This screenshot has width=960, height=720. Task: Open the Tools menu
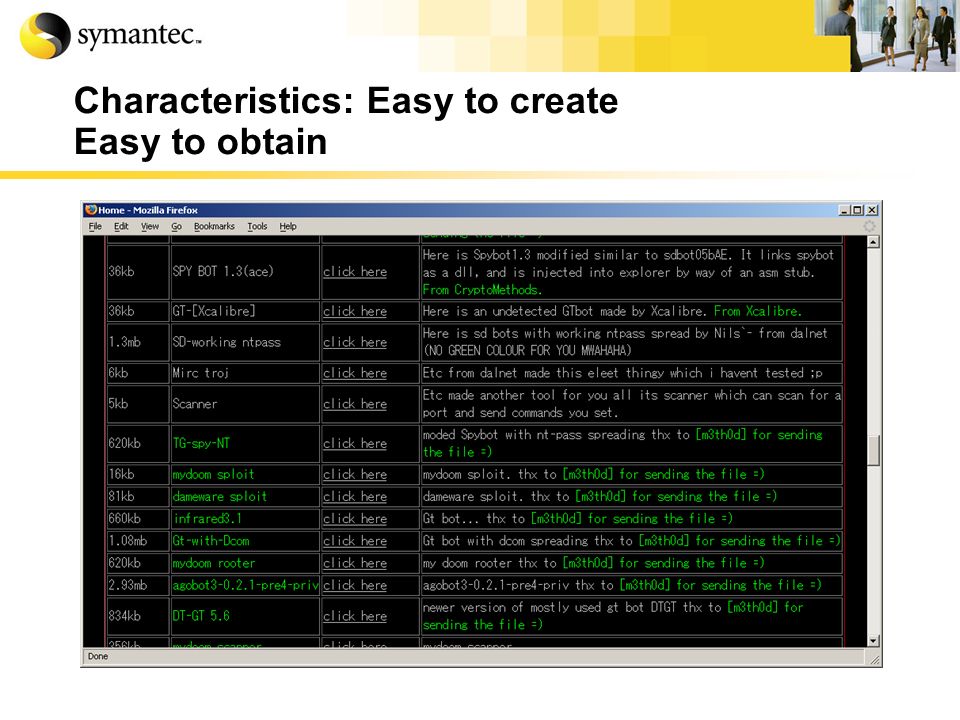click(x=257, y=227)
